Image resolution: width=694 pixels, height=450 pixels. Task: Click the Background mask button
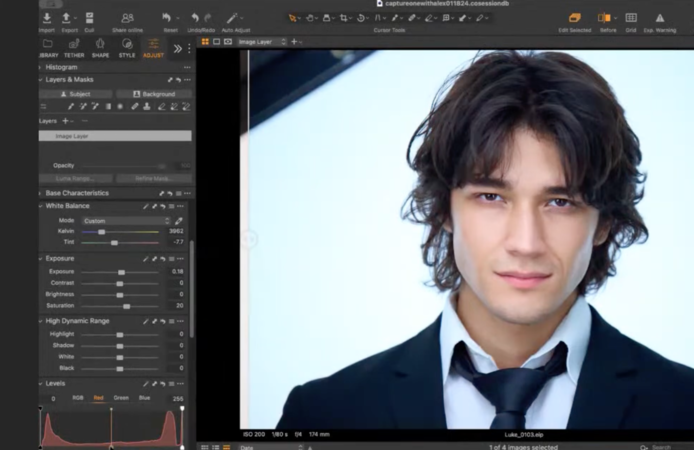[154, 94]
